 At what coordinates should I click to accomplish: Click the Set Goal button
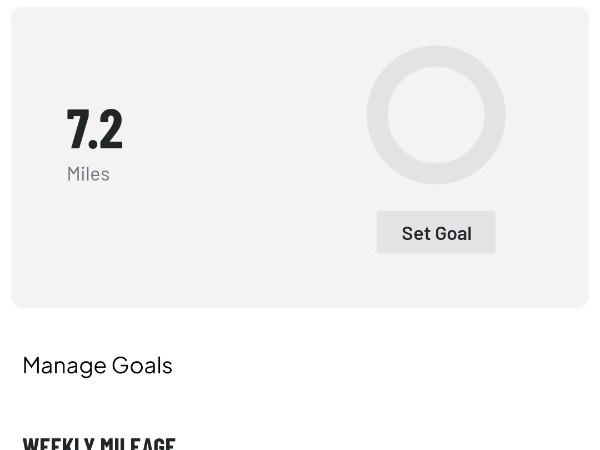(x=436, y=233)
